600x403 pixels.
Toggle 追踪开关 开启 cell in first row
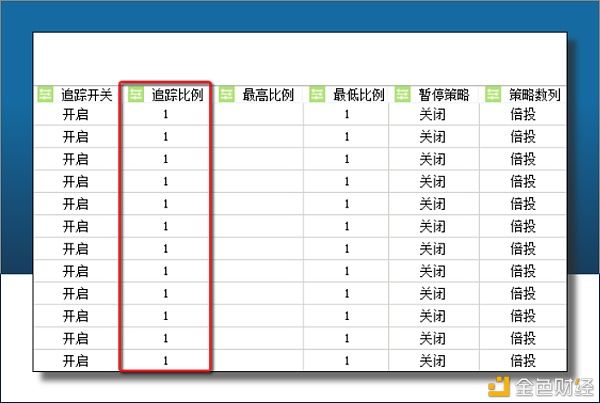(75, 115)
